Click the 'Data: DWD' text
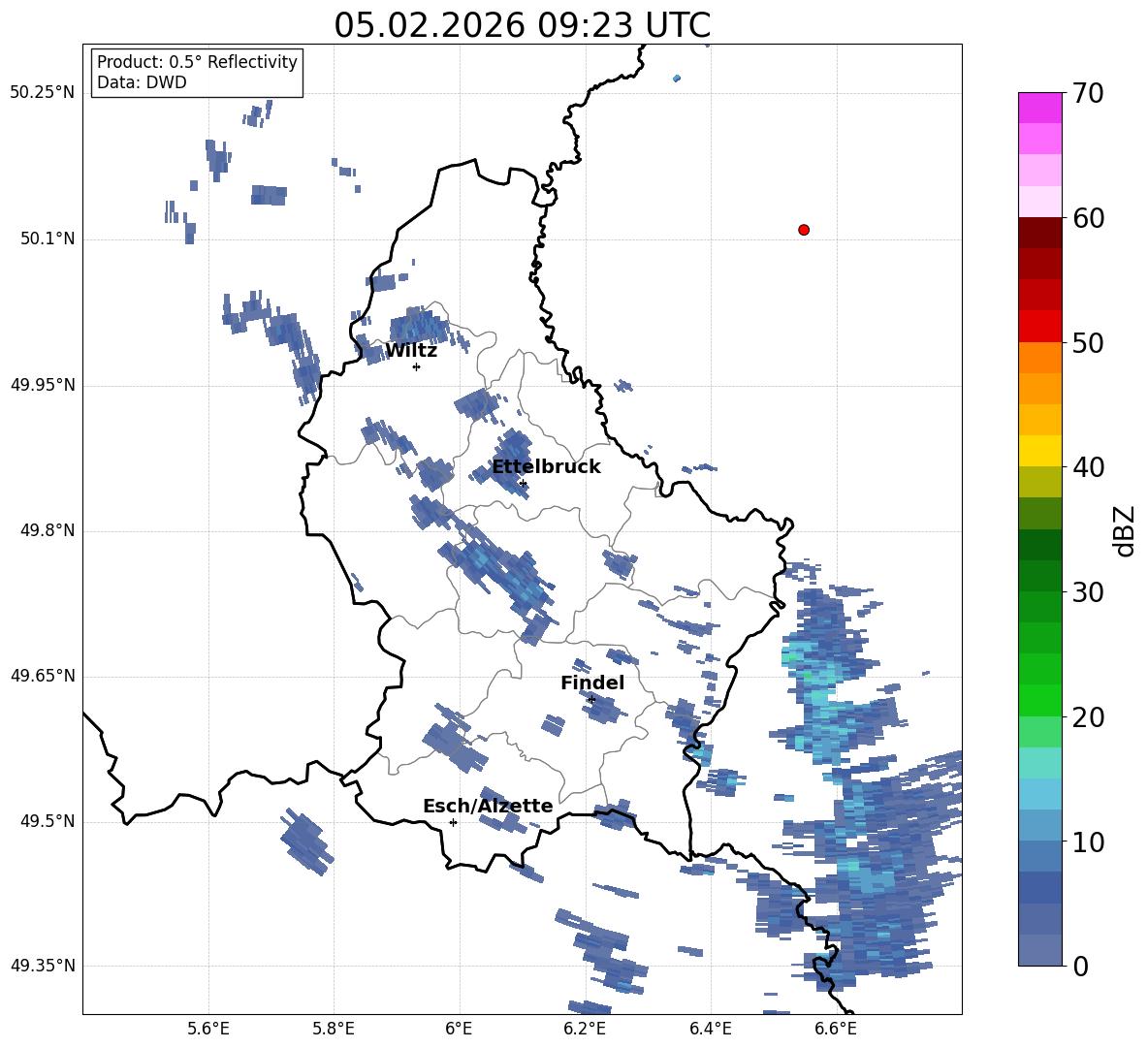Viewport: 1148px width, 1048px height. [x=142, y=82]
